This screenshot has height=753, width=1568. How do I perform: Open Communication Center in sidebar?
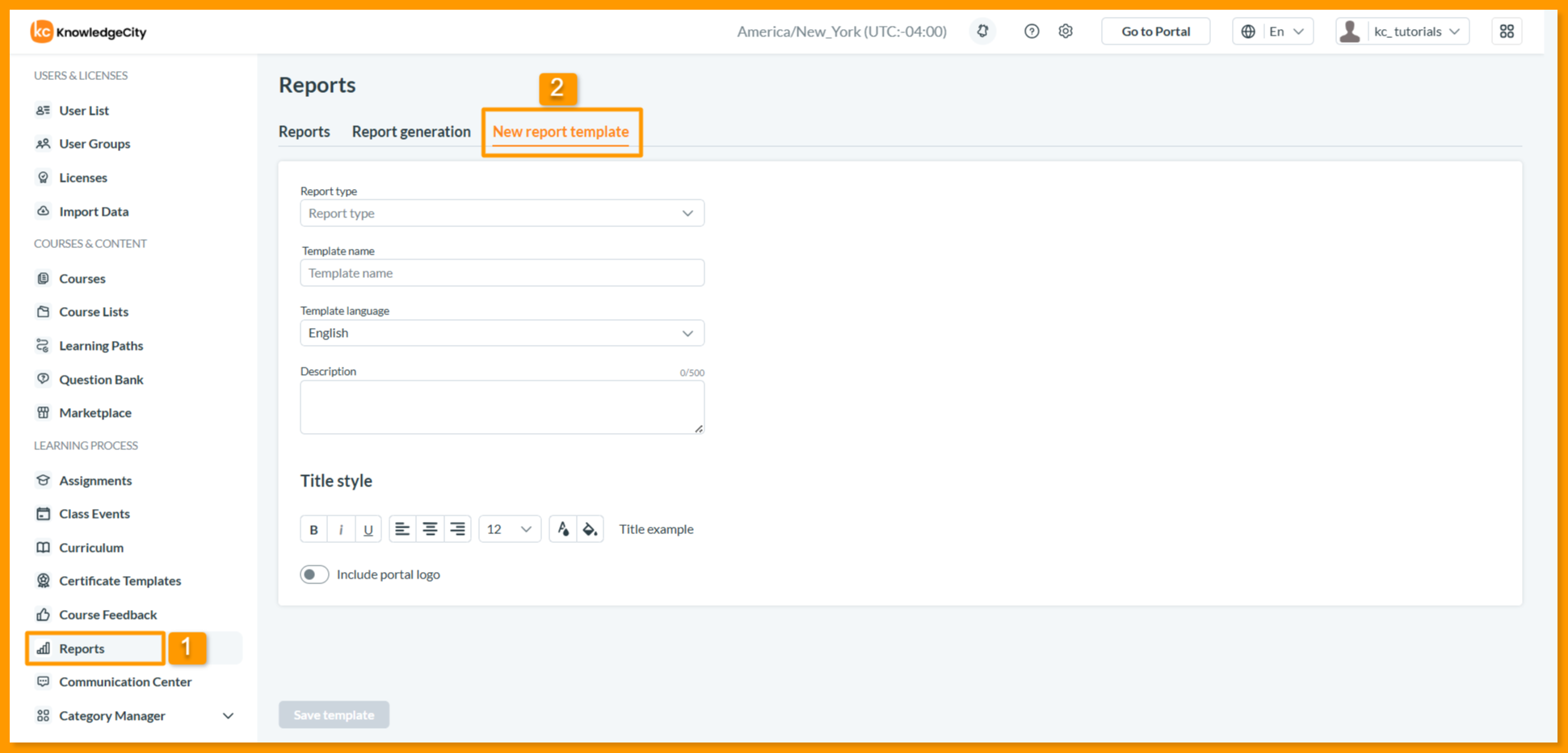[x=125, y=682]
